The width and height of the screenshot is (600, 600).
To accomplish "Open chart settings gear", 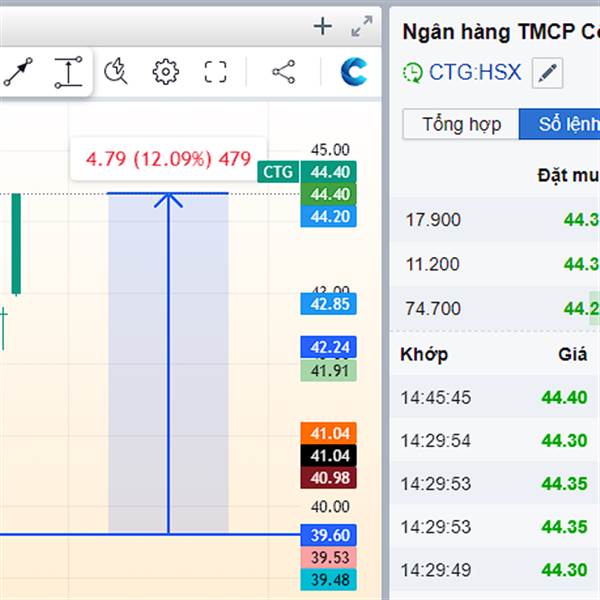I will pyautogui.click(x=165, y=72).
